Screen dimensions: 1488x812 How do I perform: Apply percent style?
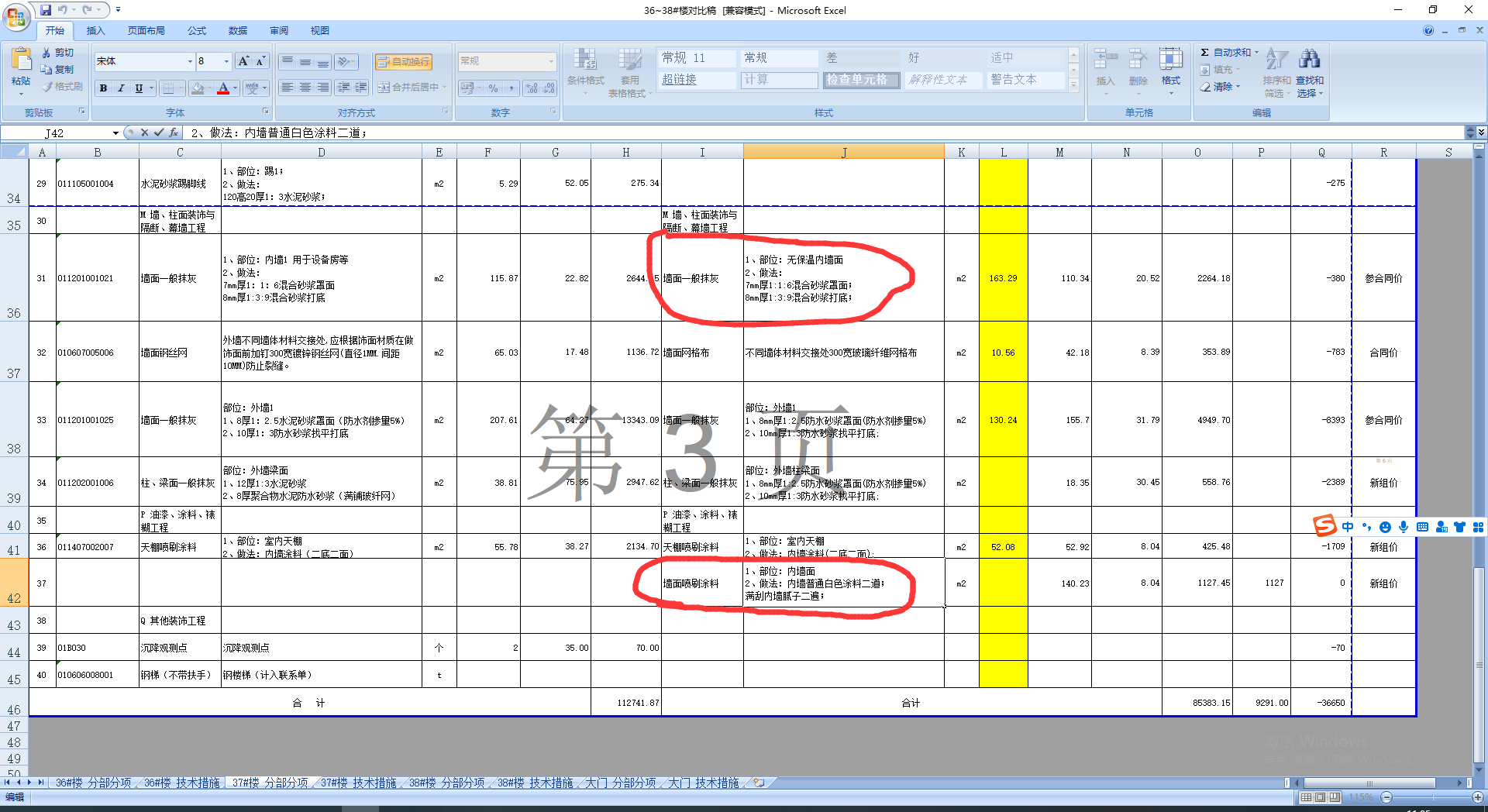pos(494,88)
